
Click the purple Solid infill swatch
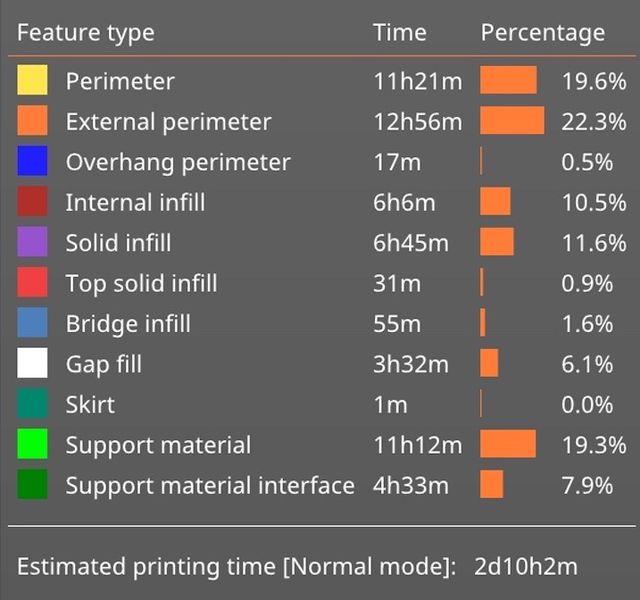point(32,242)
